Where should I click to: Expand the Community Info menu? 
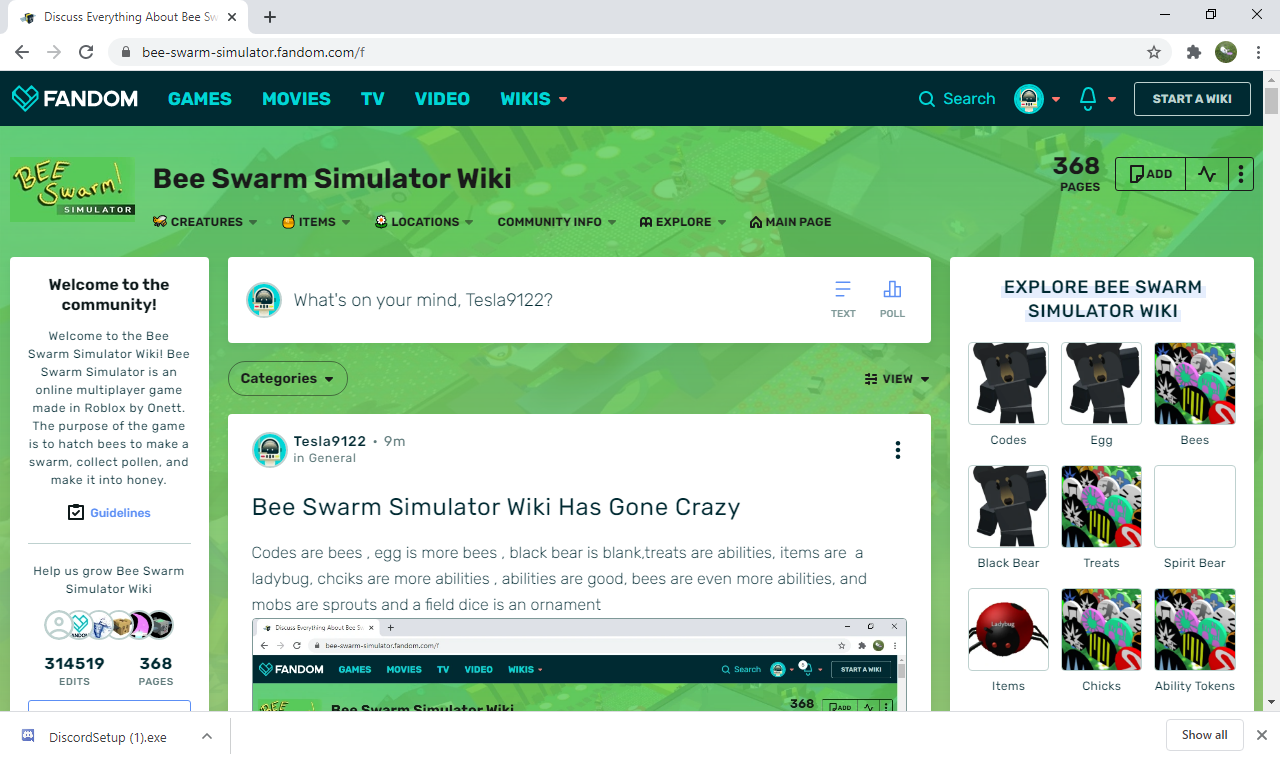(557, 222)
